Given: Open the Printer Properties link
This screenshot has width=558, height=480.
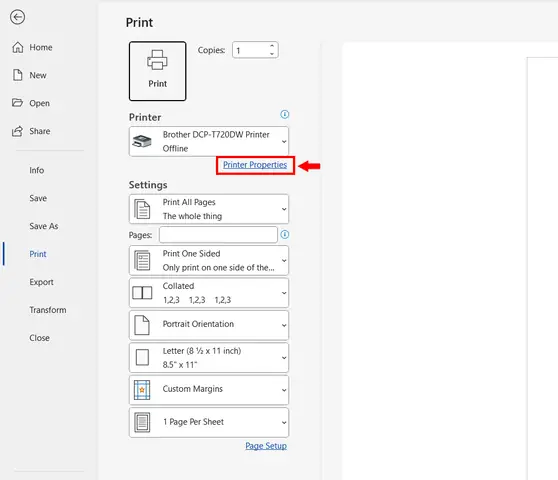Looking at the screenshot, I should coord(255,165).
